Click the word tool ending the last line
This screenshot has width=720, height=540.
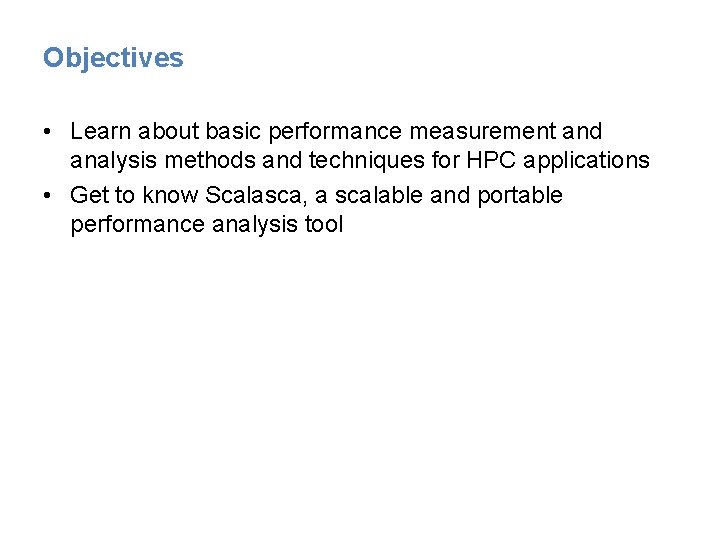(x=324, y=225)
